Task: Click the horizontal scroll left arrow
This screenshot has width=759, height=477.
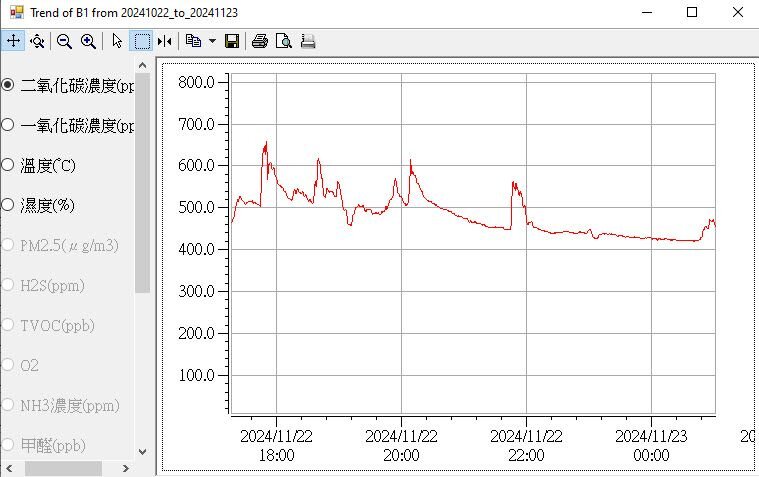Action: point(9,468)
